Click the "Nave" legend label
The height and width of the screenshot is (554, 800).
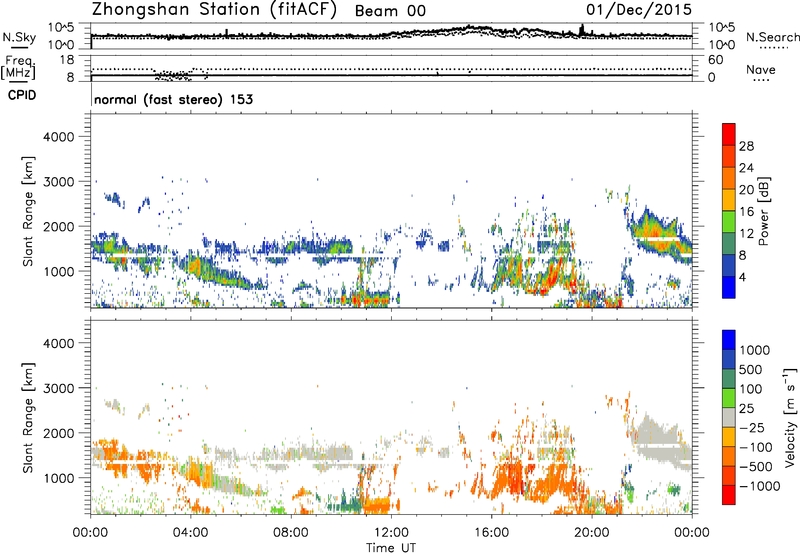pos(761,70)
